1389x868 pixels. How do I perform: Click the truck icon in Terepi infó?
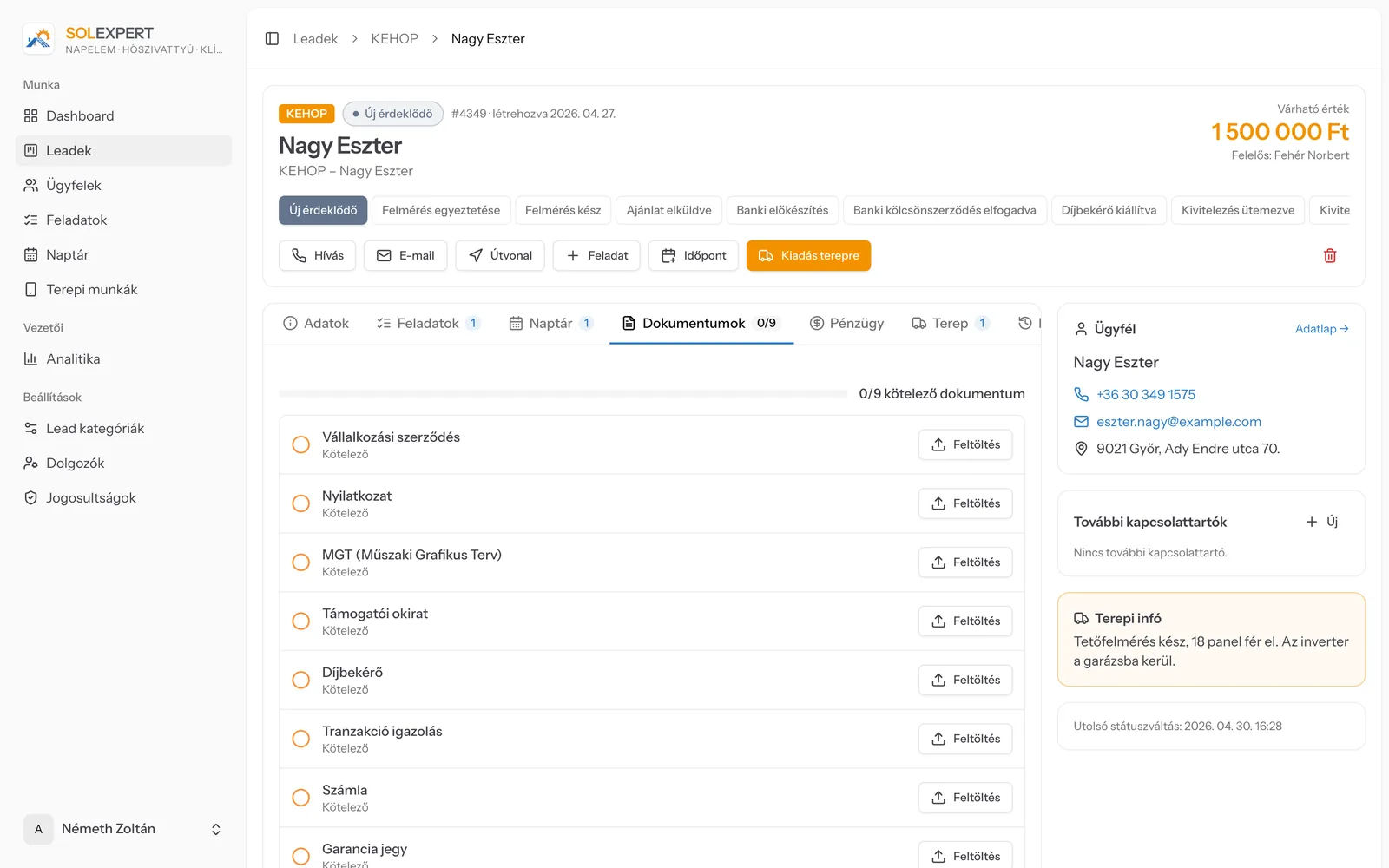point(1081,618)
